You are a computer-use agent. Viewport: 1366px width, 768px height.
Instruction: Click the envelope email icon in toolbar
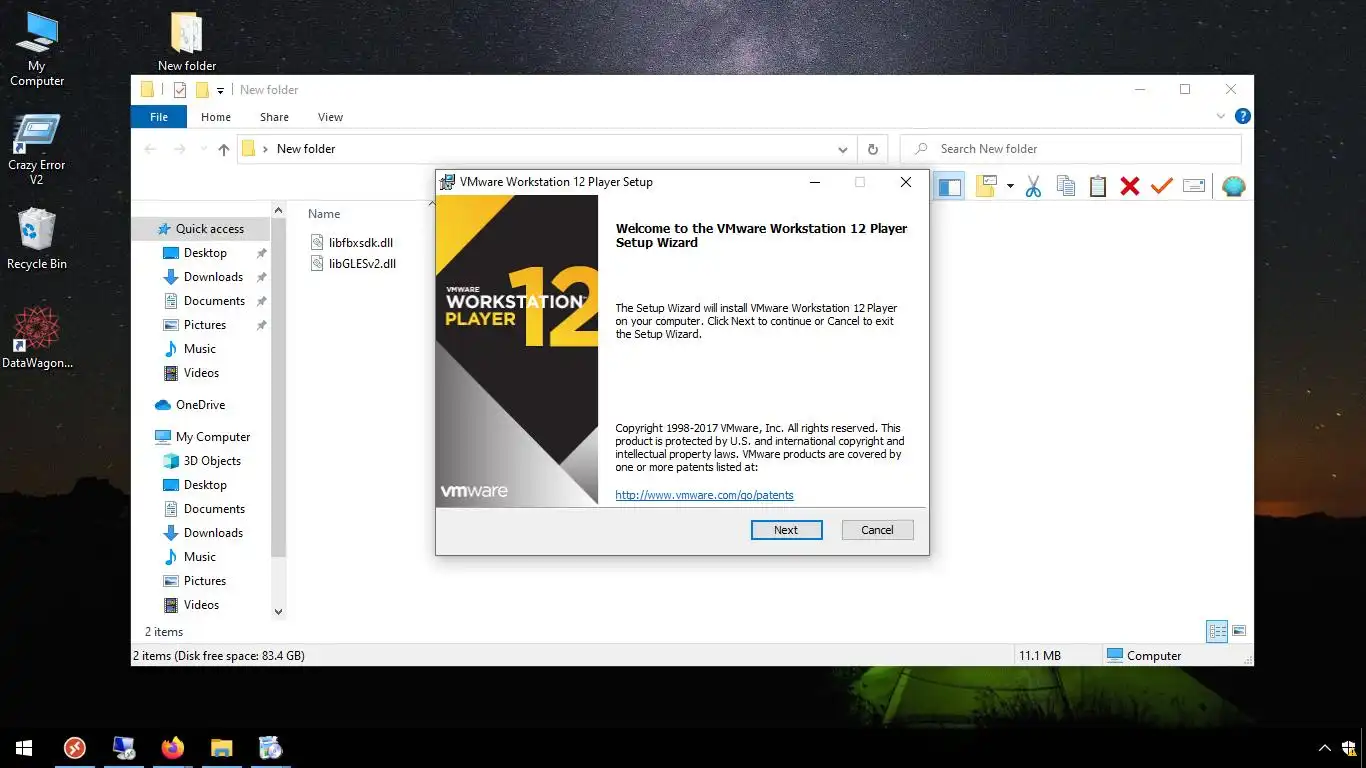(1194, 186)
